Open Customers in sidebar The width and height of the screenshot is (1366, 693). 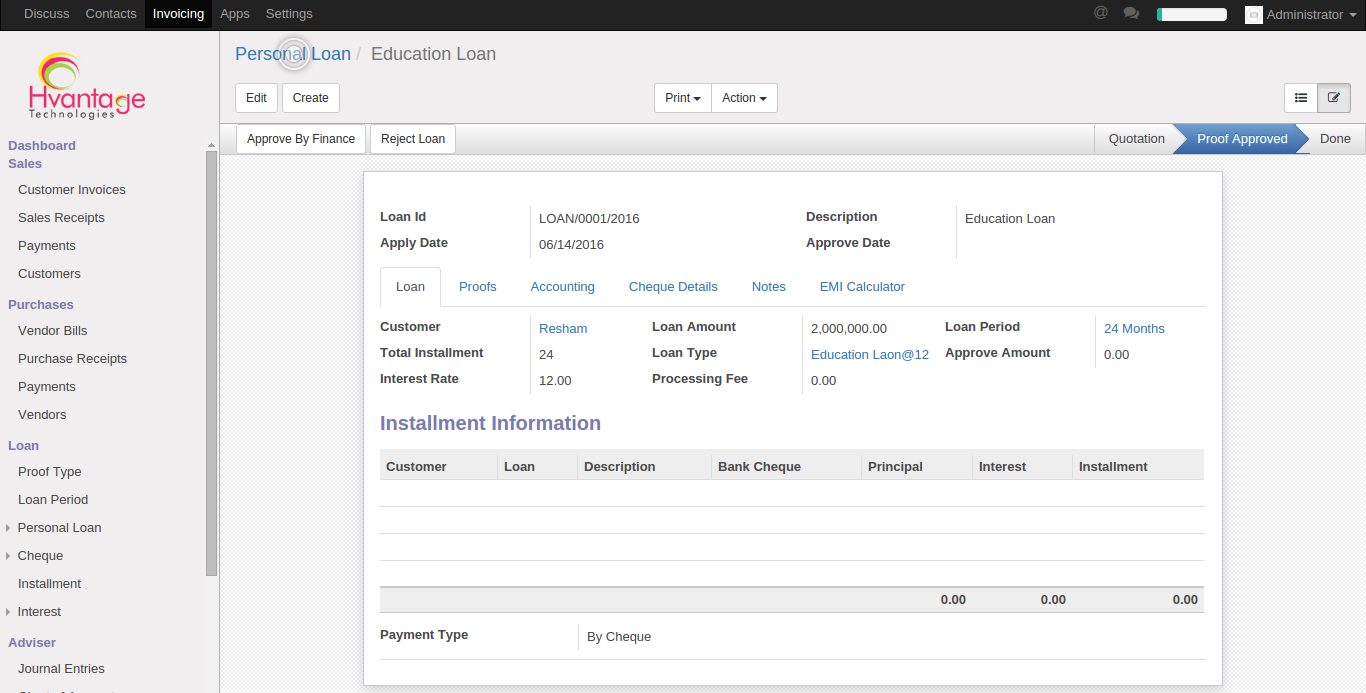point(49,274)
